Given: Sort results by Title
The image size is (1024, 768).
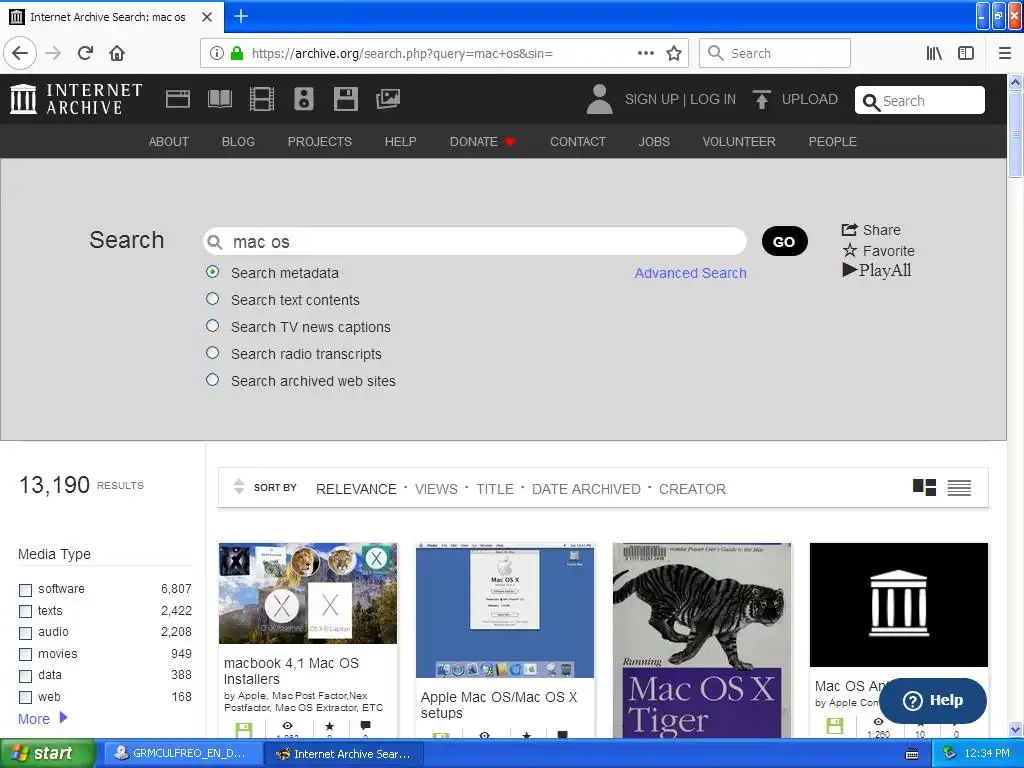Looking at the screenshot, I should point(495,489).
